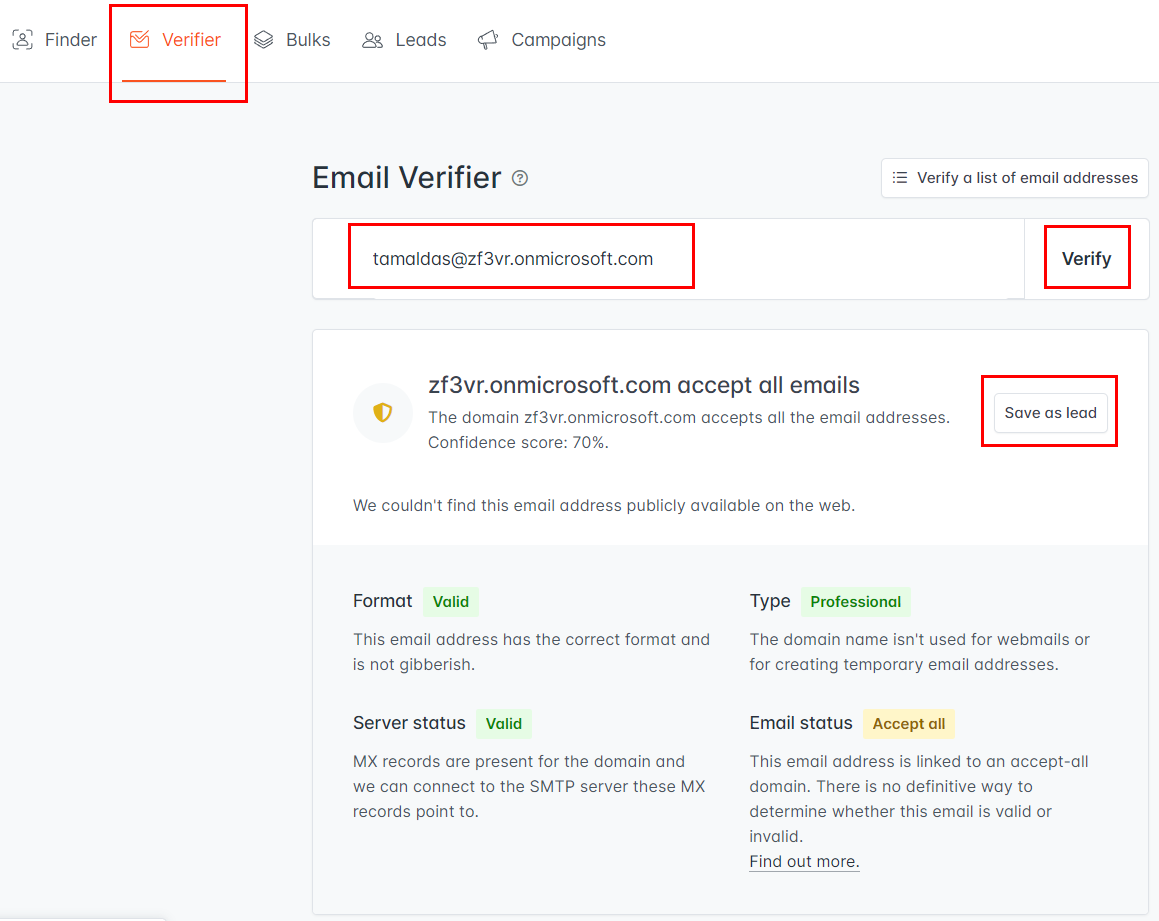Open Verify a list of email addresses
The width and height of the screenshot is (1159, 921).
(x=1014, y=178)
